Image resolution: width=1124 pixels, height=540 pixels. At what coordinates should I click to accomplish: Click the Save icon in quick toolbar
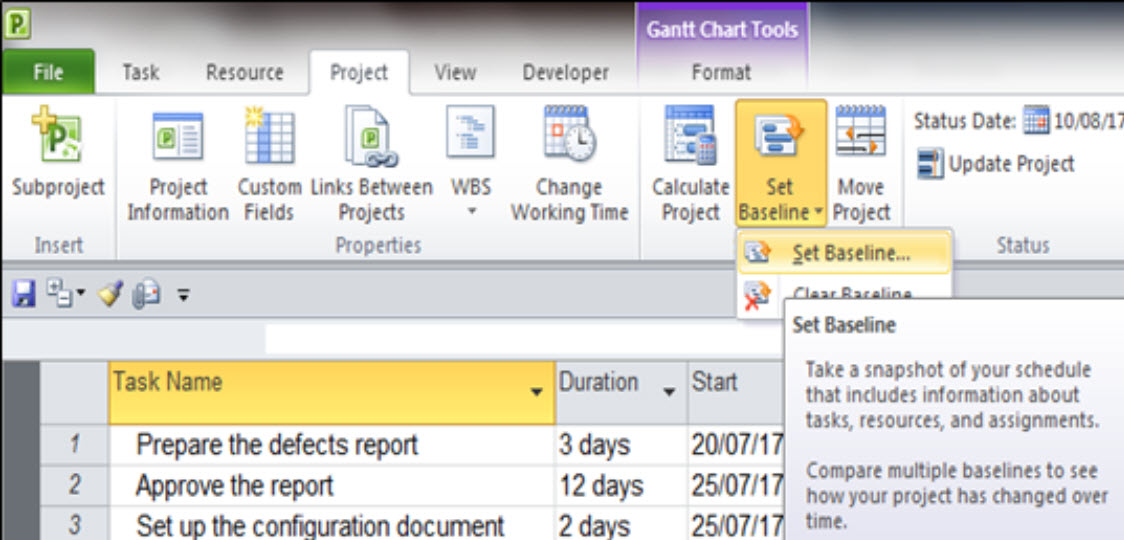pyautogui.click(x=24, y=294)
